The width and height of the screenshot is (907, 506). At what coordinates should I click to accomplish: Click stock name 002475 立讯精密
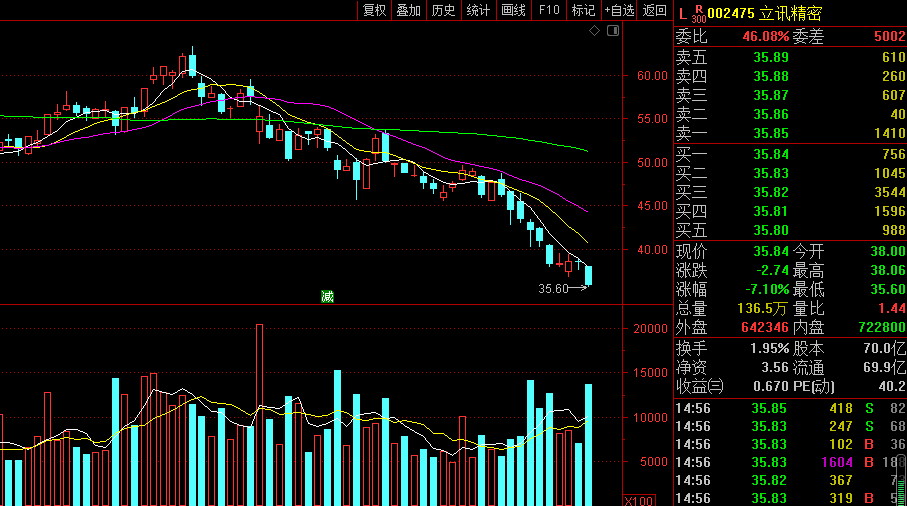tap(764, 14)
